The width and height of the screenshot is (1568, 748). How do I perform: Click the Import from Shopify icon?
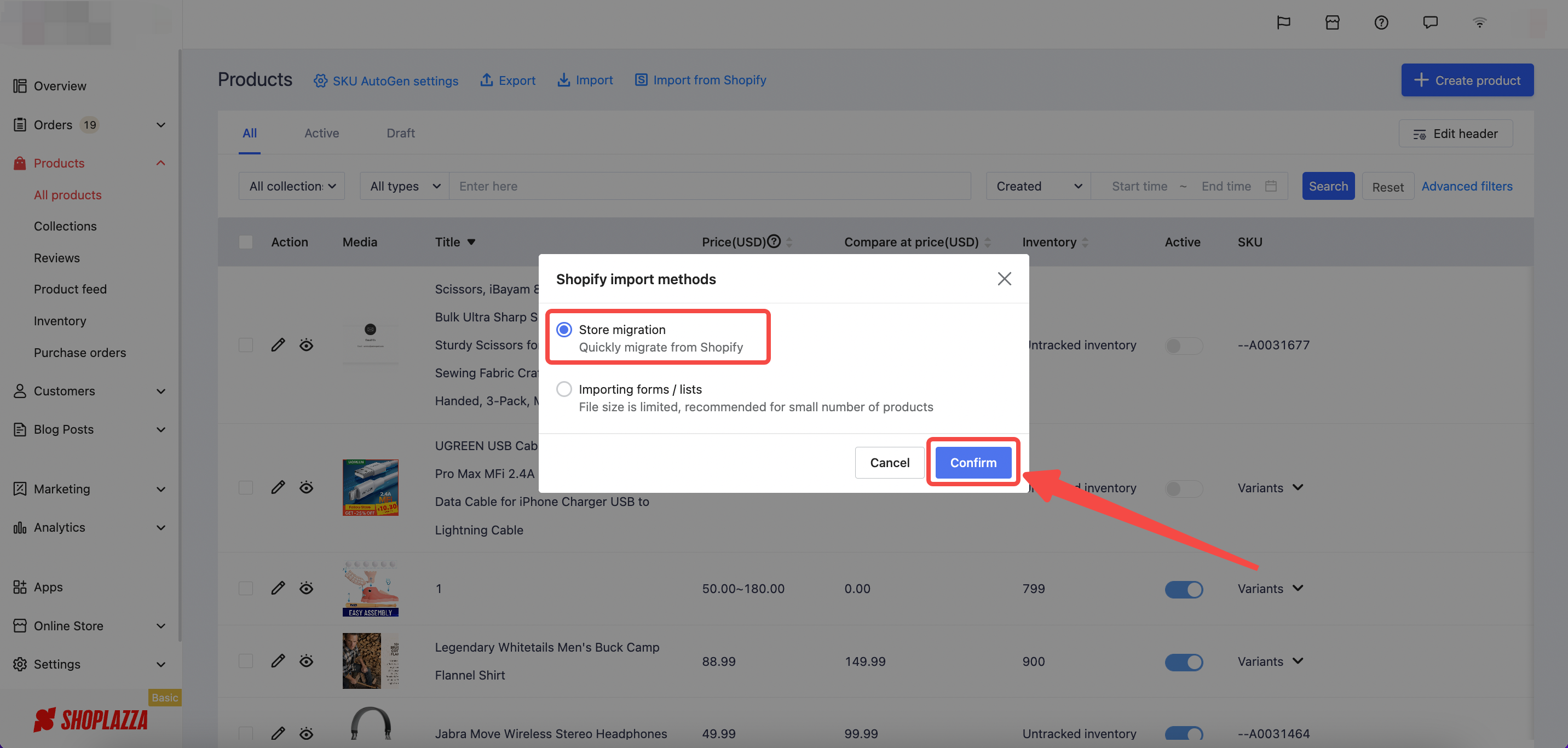coord(641,80)
